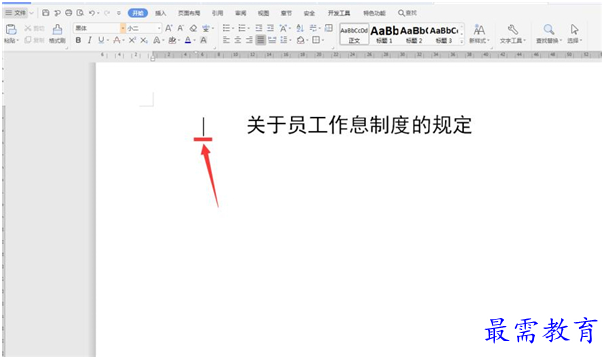Click the Redo arrow
The width and height of the screenshot is (606, 362).
coord(106,13)
